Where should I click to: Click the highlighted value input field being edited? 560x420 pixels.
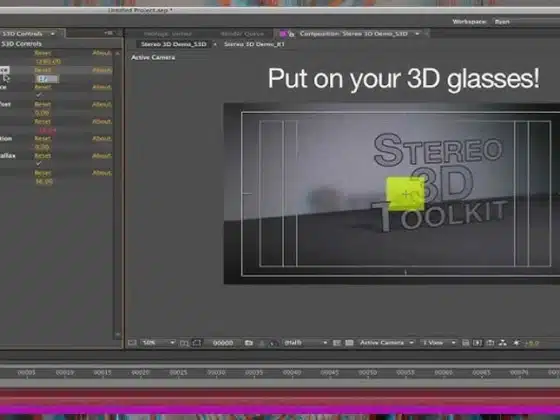tap(47, 79)
